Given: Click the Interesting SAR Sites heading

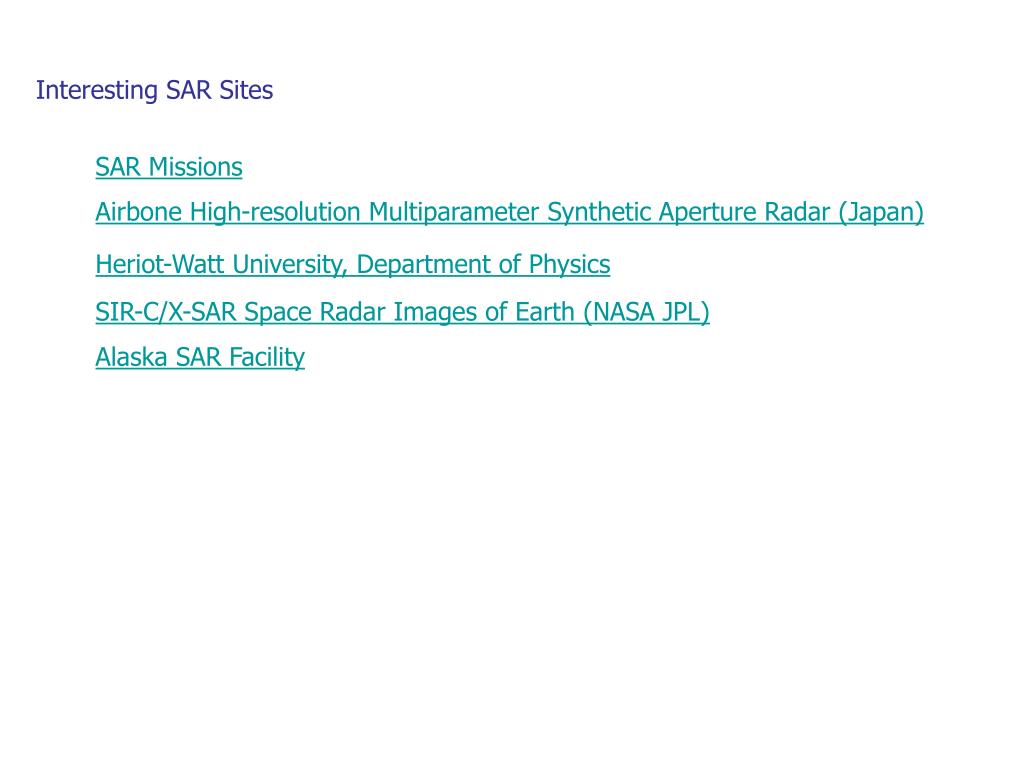Looking at the screenshot, I should click(154, 90).
